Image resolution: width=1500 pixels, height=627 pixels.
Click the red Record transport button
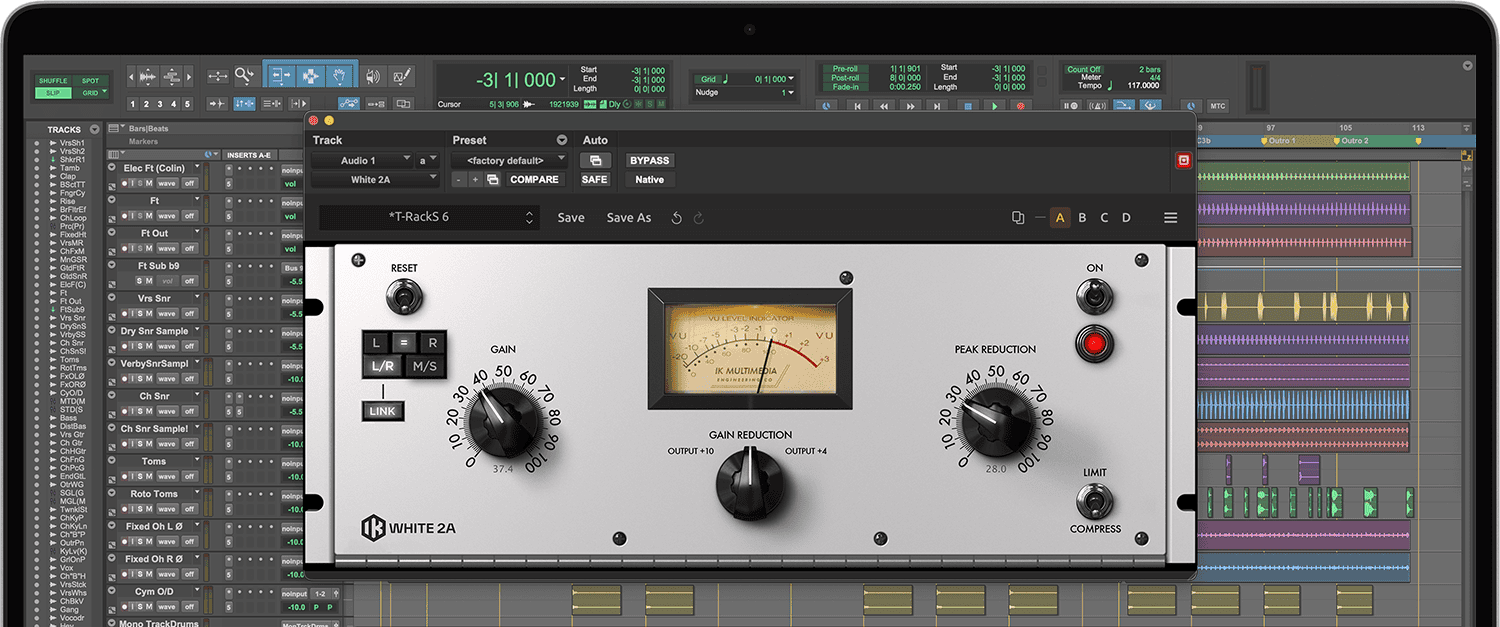point(1021,106)
